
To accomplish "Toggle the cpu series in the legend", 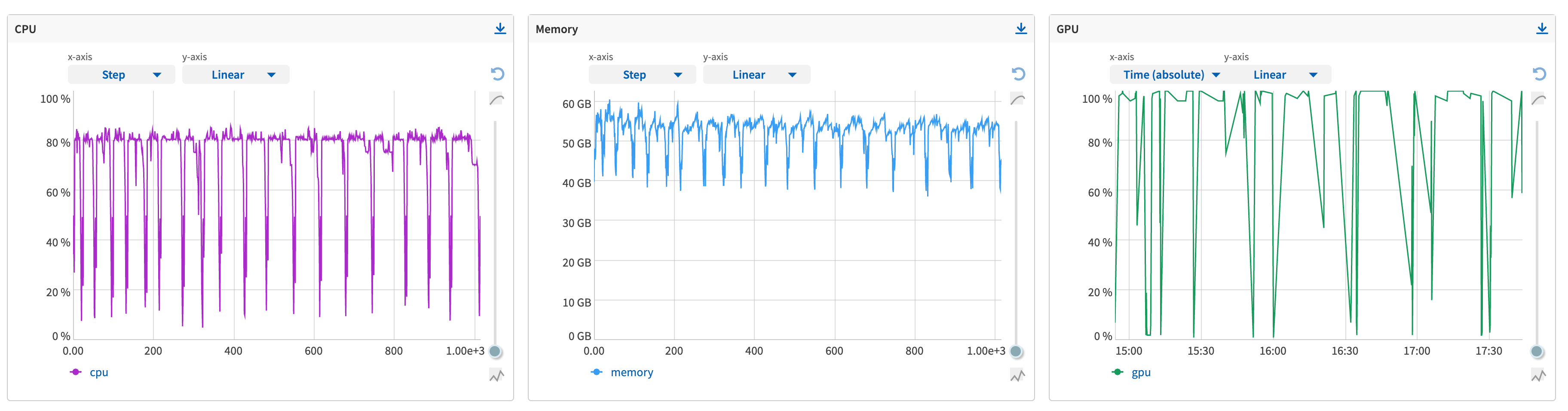I will tap(89, 372).
